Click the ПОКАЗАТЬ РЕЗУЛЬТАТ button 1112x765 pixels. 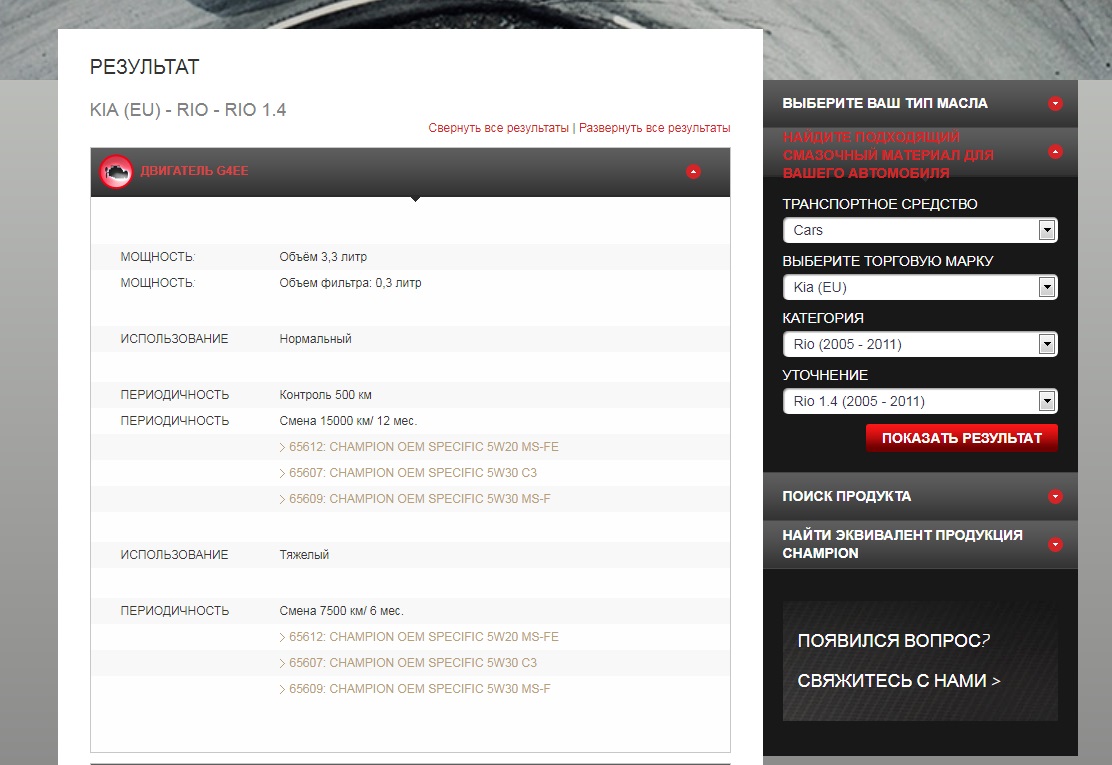962,438
